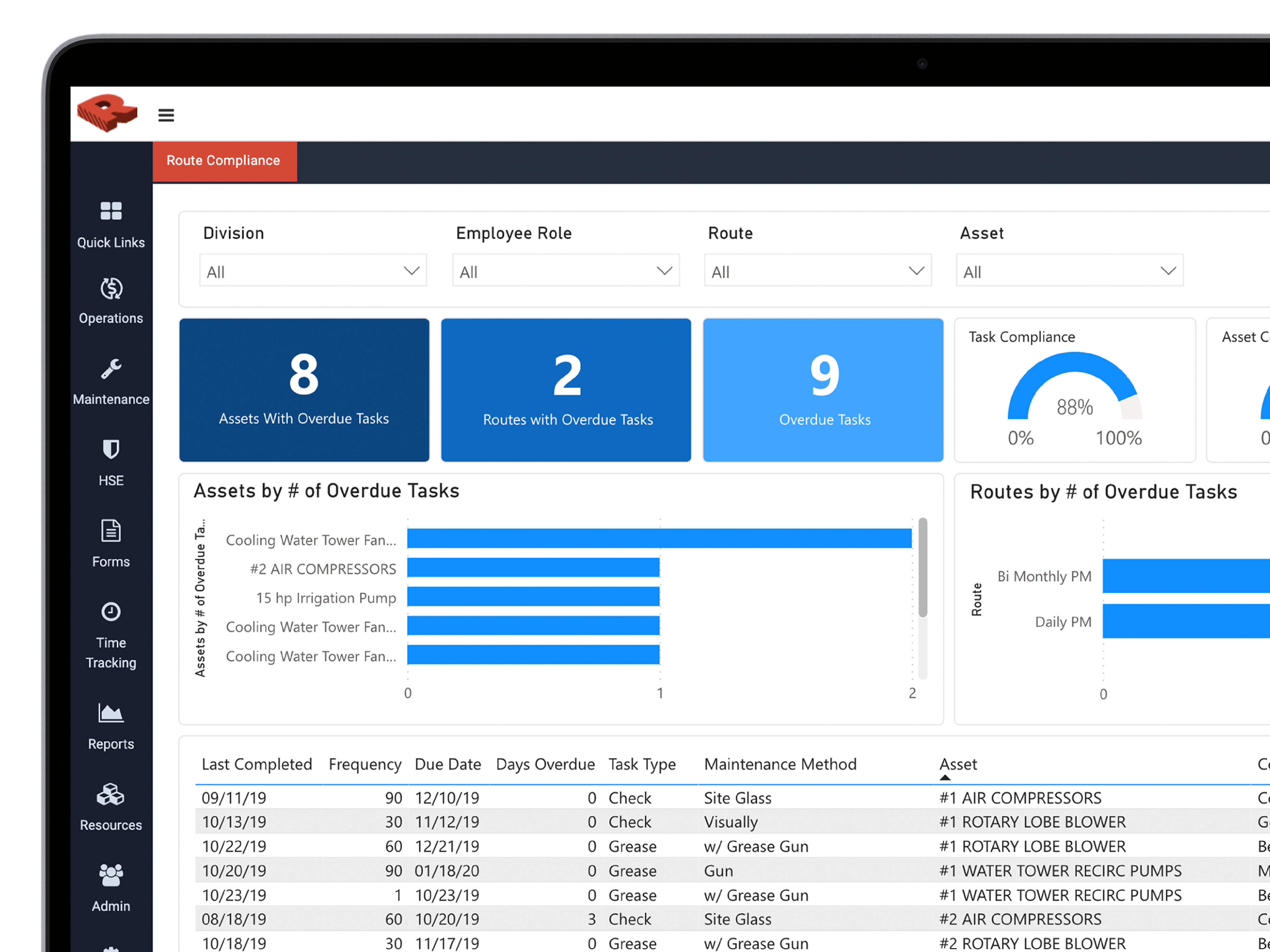Open the Reports chart icon
Screen dimensions: 1270x952
(111, 714)
